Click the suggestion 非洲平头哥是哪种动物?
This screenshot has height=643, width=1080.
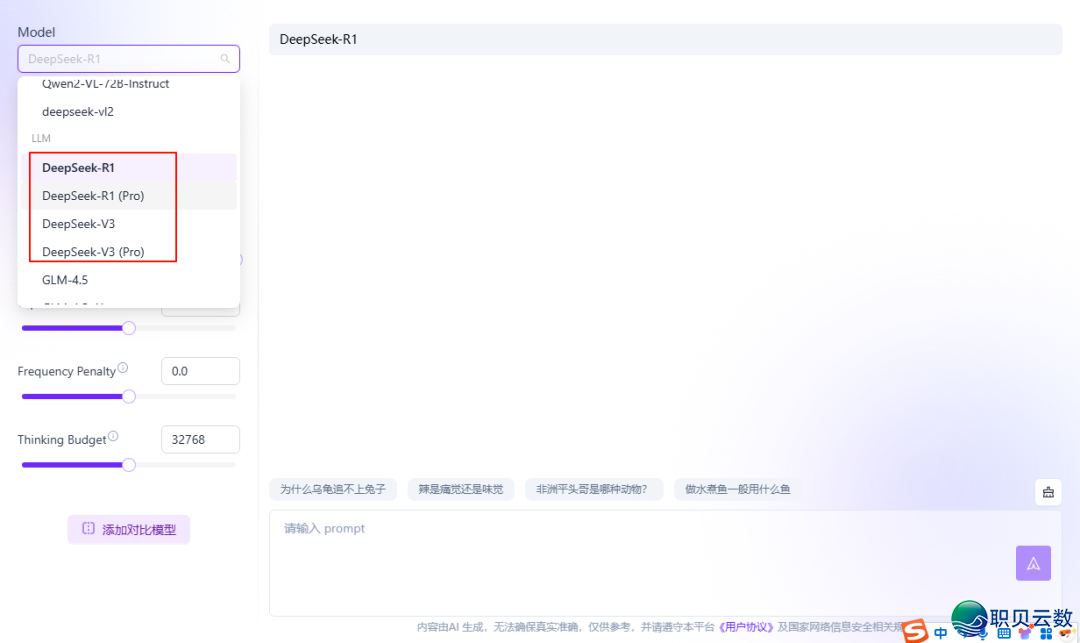[x=592, y=489]
